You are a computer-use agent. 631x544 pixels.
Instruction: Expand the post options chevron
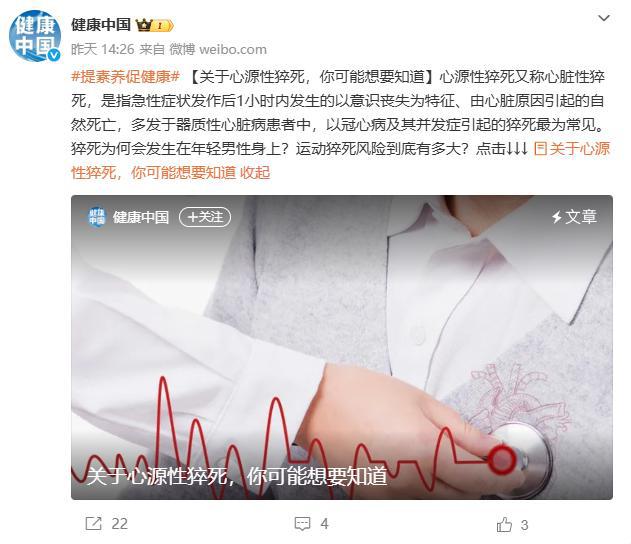click(604, 18)
